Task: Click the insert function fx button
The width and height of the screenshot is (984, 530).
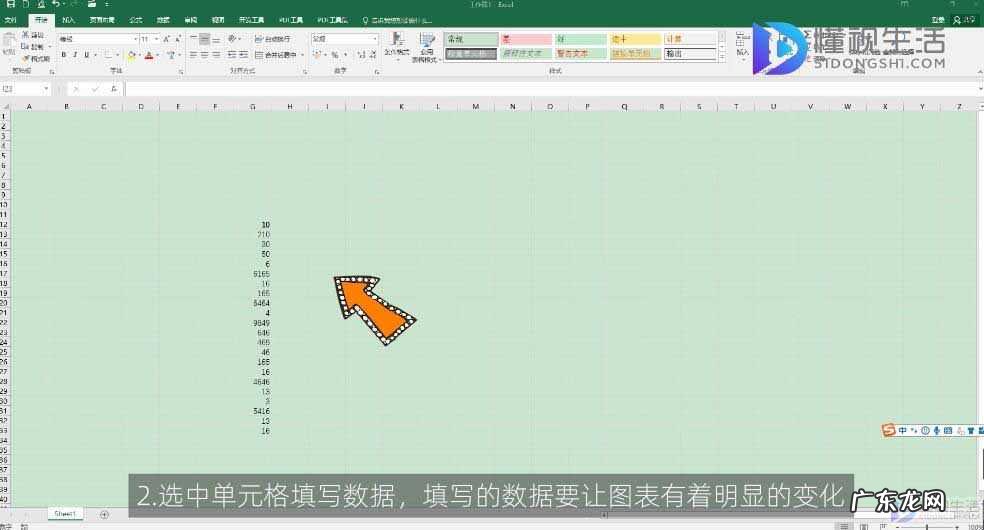Action: click(x=114, y=89)
